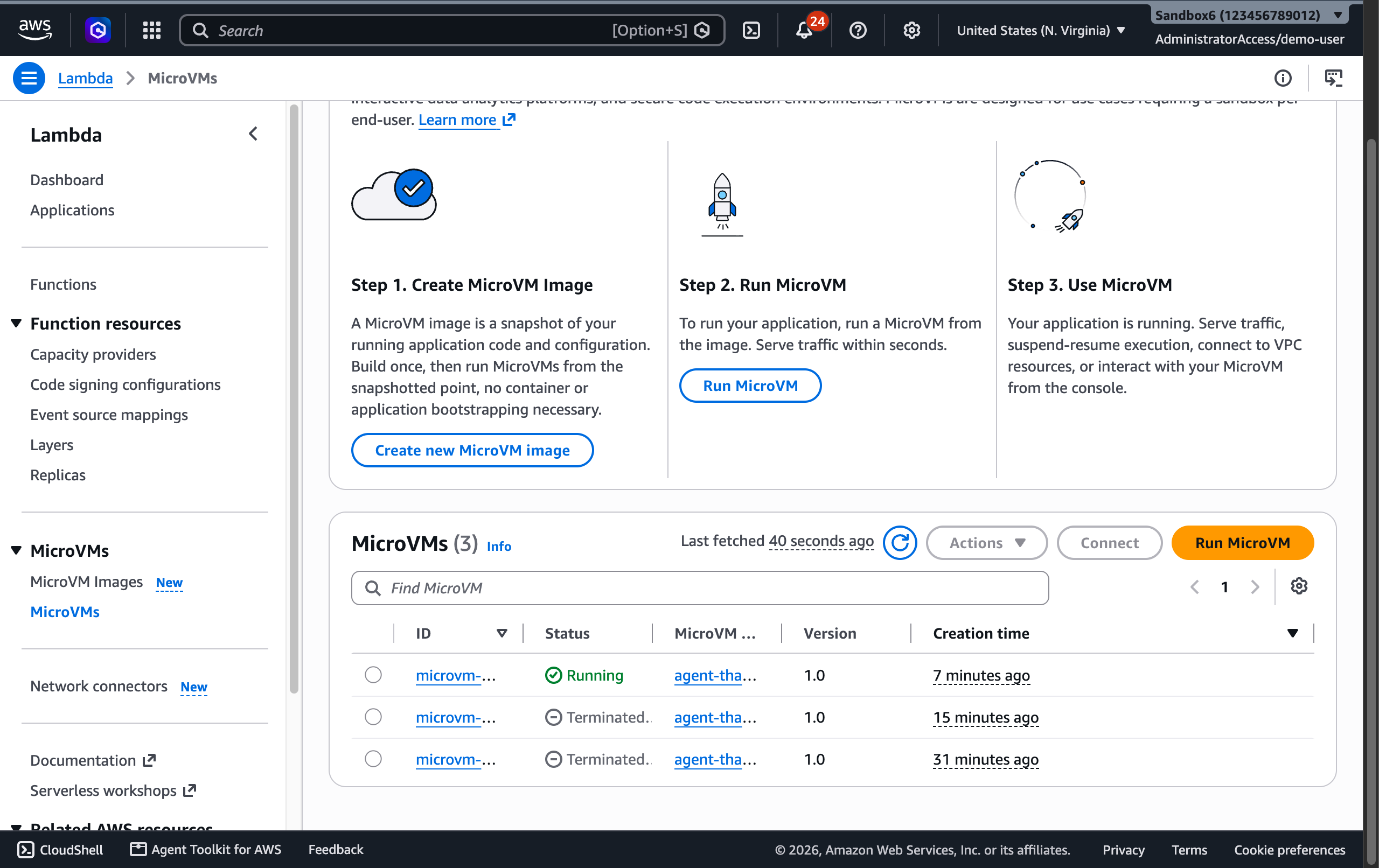Open the help question mark menu
This screenshot has width=1379, height=868.
click(858, 30)
